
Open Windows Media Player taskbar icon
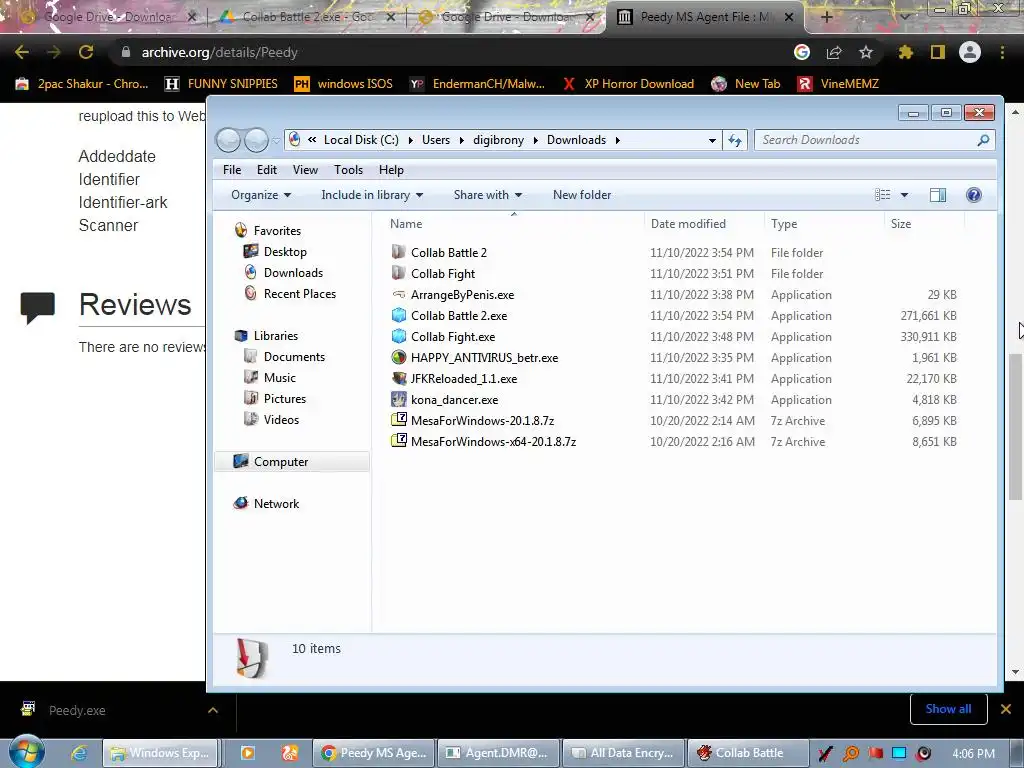click(x=248, y=753)
